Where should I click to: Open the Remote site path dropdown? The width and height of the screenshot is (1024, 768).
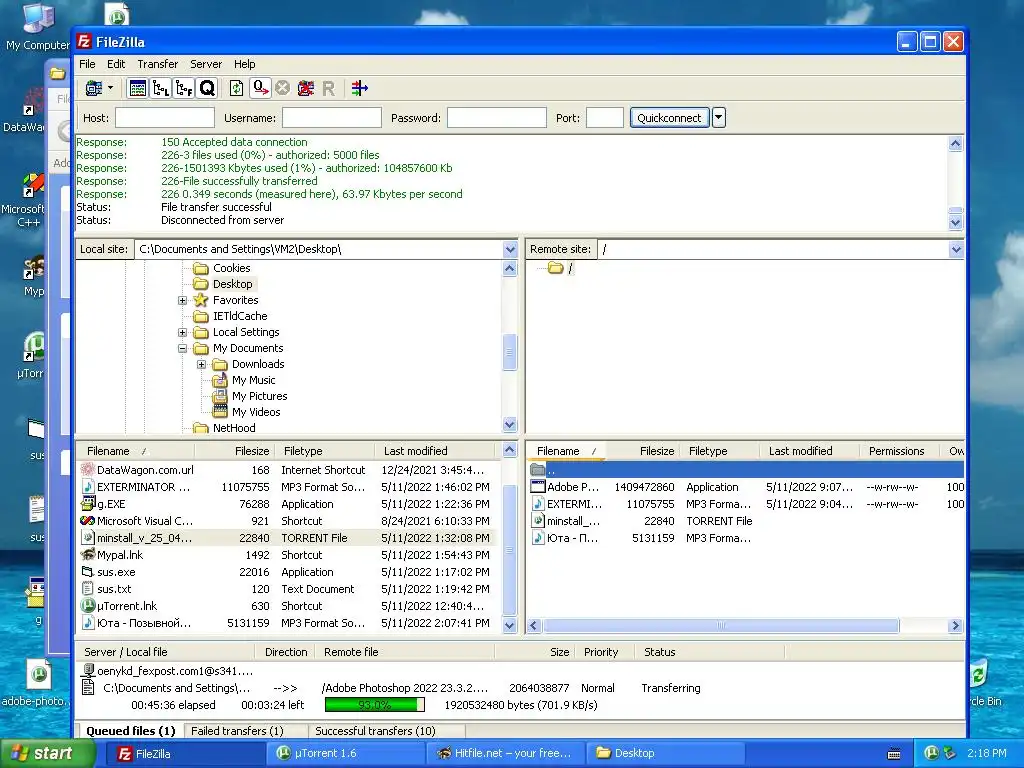point(956,249)
